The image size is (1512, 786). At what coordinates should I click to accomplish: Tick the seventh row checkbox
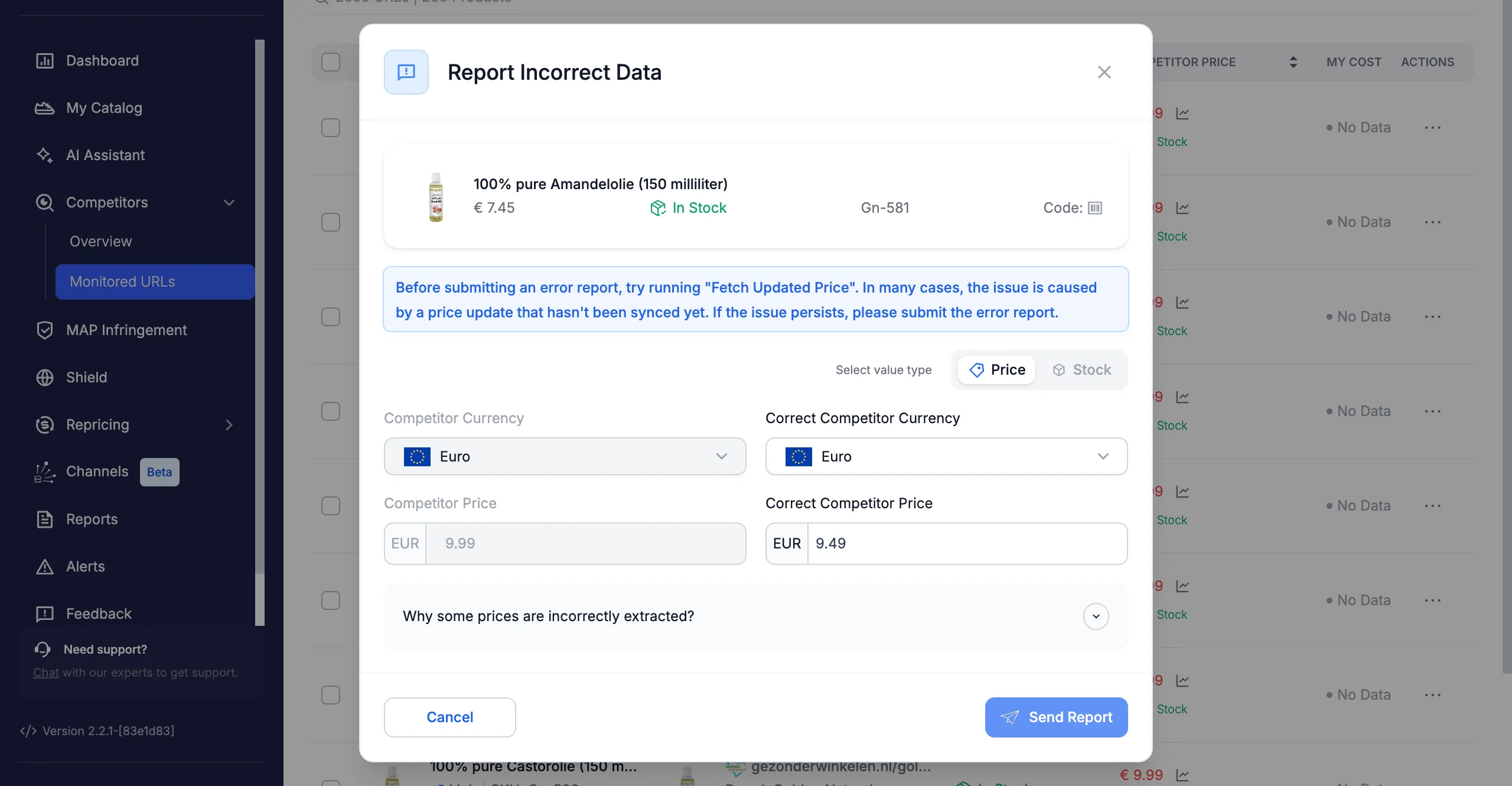pos(331,695)
